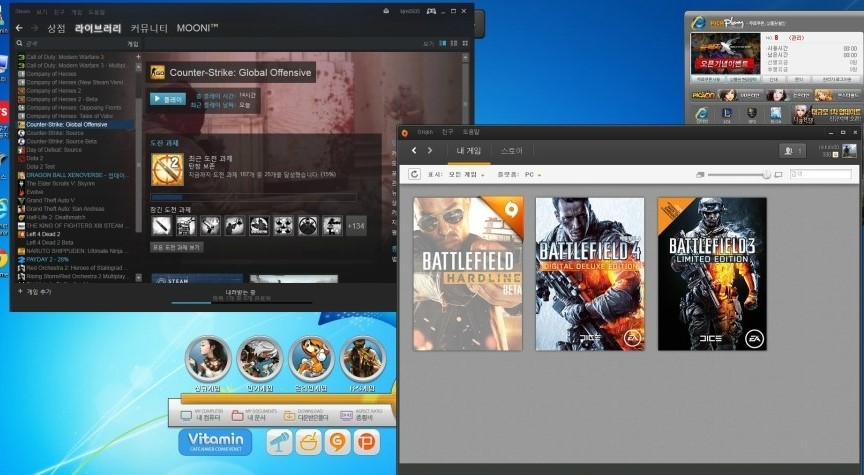Click Origin friends count button
The height and width of the screenshot is (475, 864).
click(x=792, y=150)
